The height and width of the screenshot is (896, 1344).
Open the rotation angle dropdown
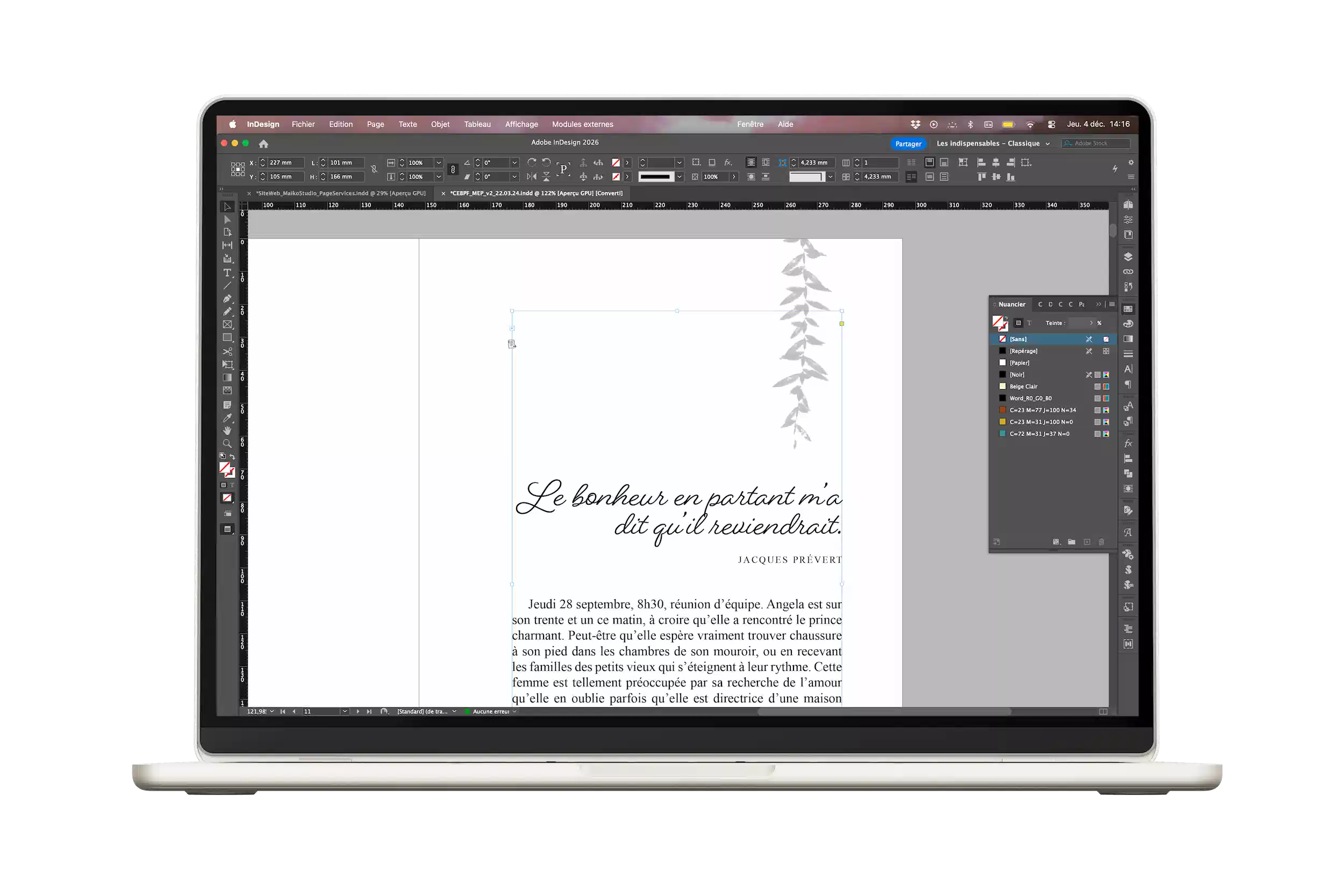(514, 162)
